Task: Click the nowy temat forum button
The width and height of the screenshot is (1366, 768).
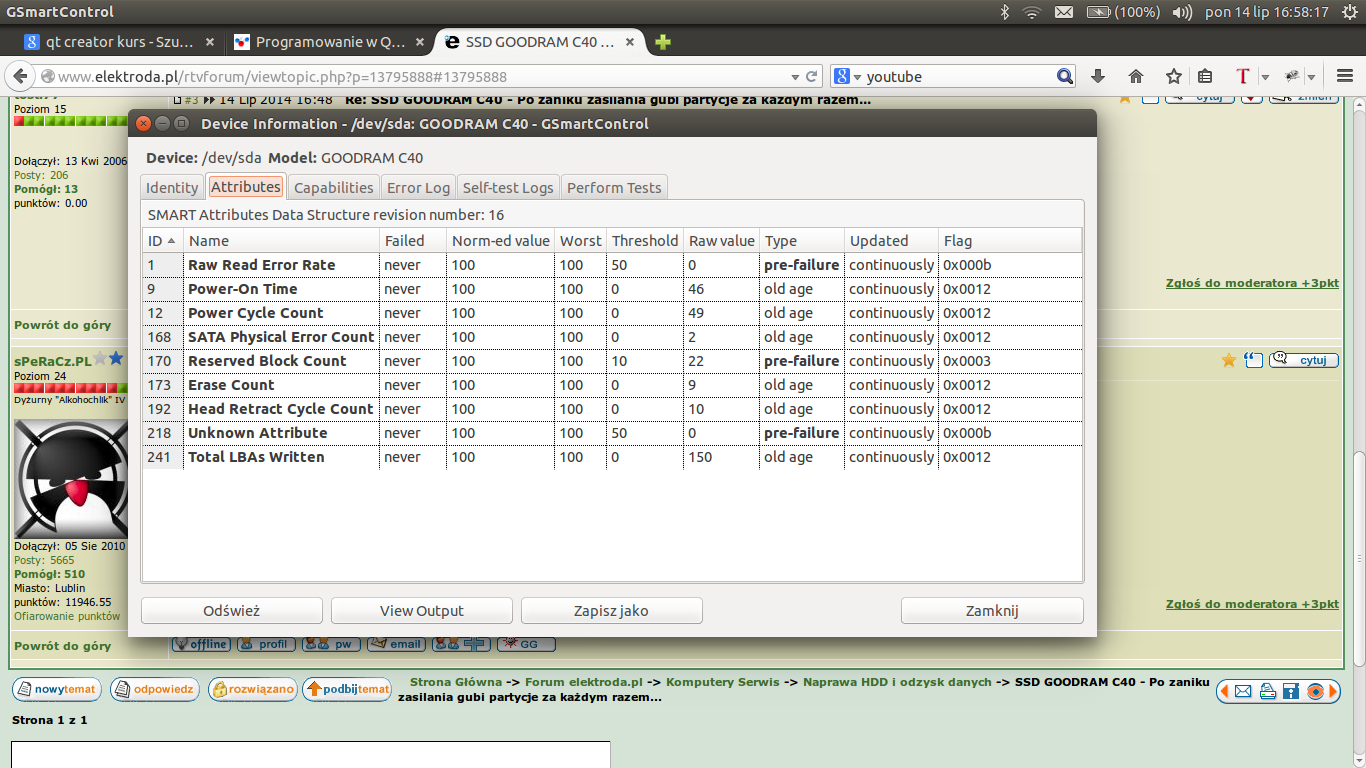Action: coord(57,689)
